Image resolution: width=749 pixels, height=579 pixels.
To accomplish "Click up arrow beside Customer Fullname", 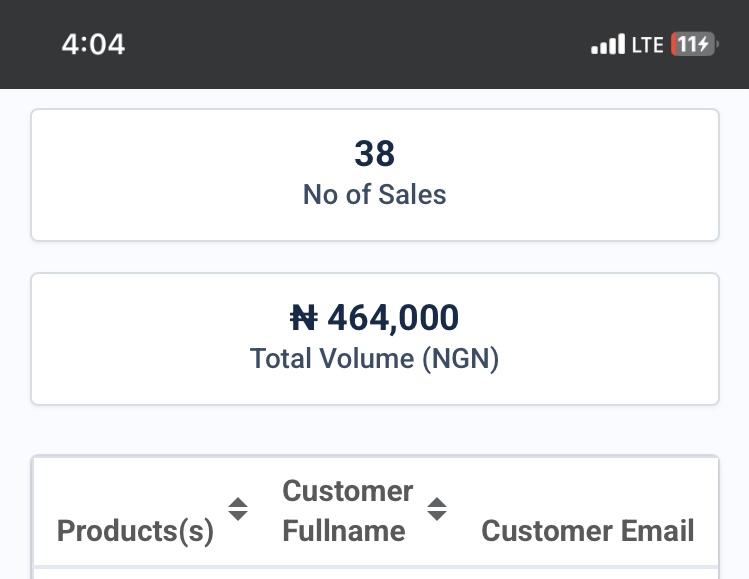I will point(437,503).
